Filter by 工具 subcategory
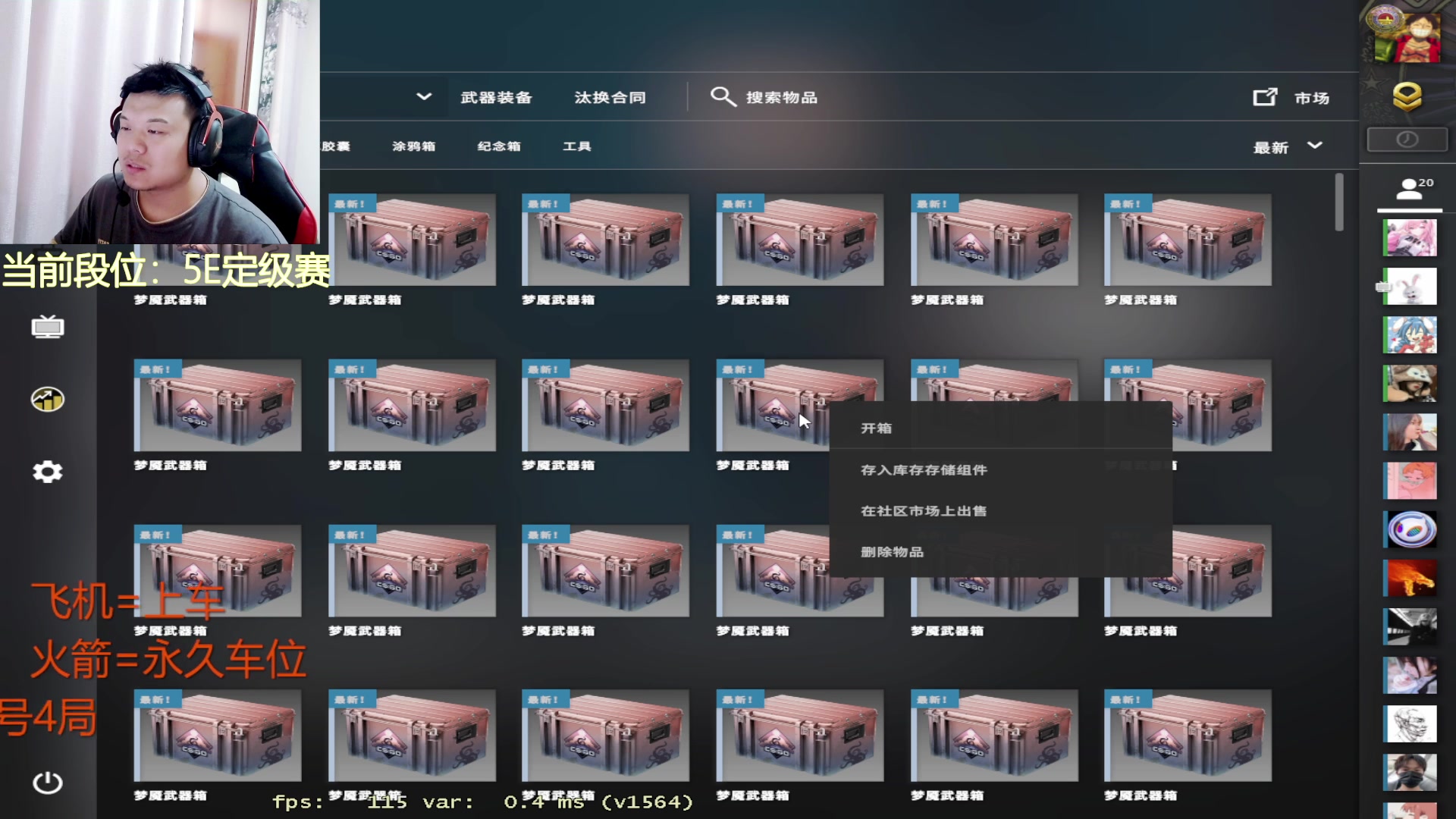The height and width of the screenshot is (819, 1456). 577,146
